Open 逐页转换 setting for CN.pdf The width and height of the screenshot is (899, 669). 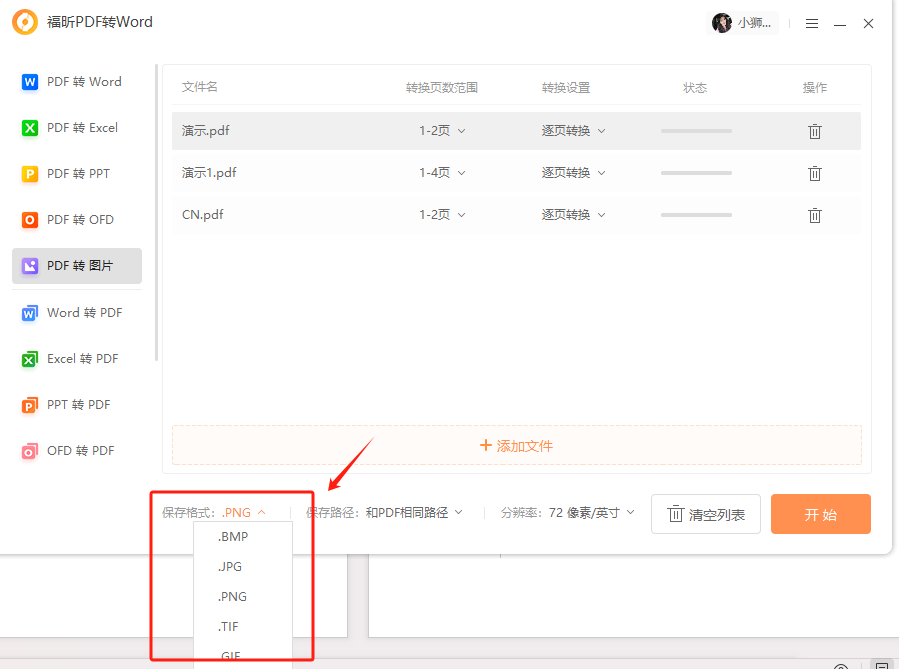(x=573, y=215)
